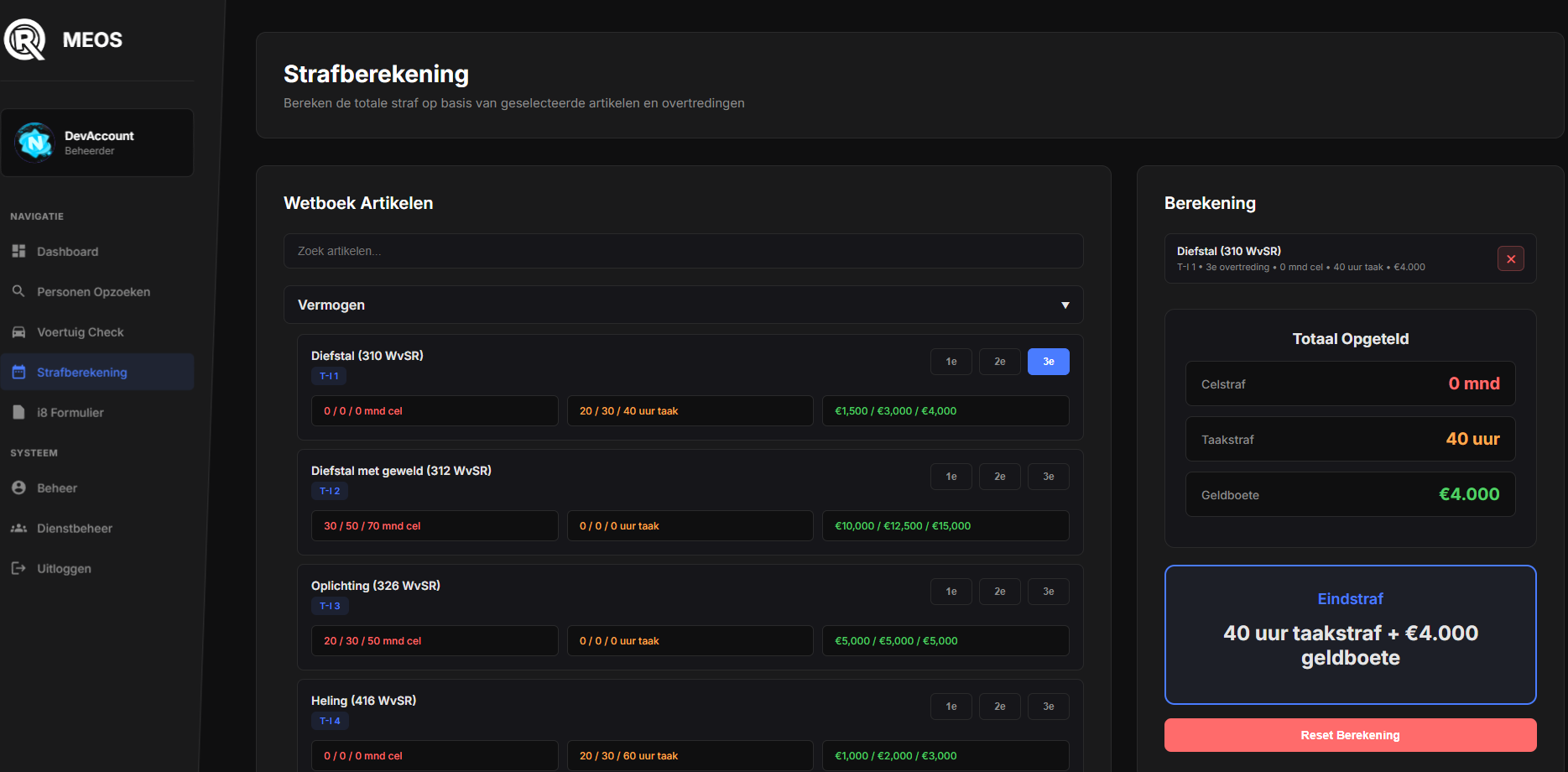Select 1e offense for Diefstal (310 WvSR)

[x=951, y=362]
